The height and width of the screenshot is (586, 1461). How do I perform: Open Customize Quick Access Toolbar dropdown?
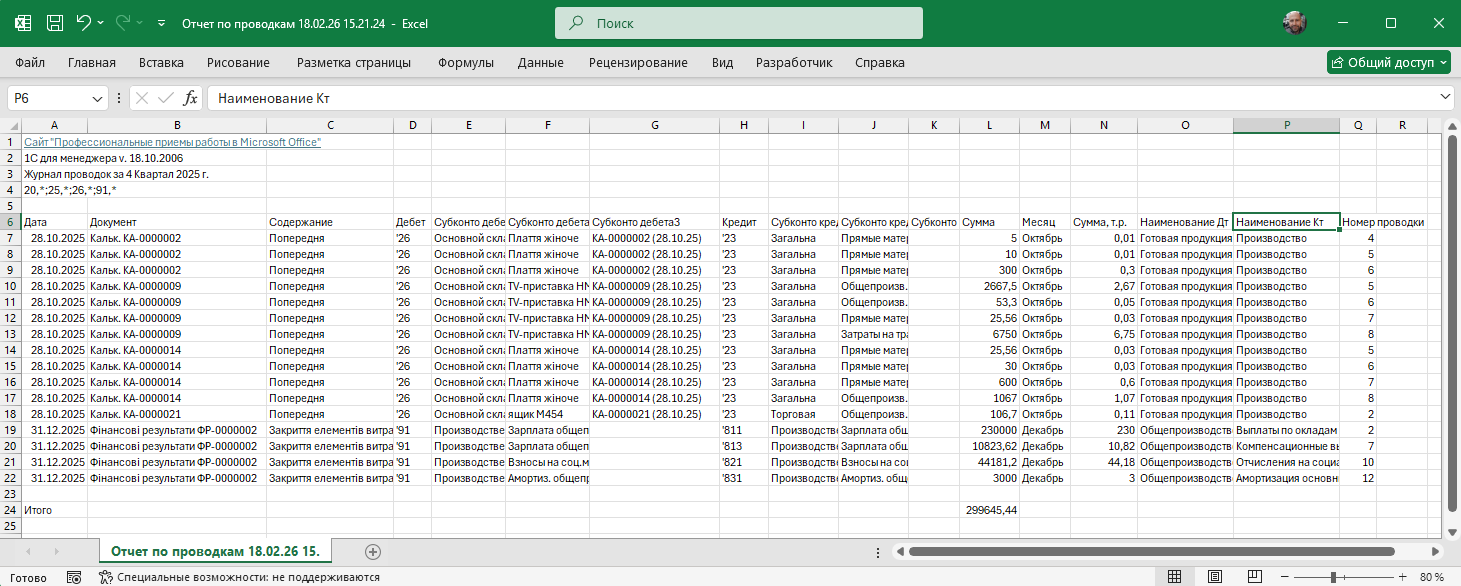pos(163,22)
